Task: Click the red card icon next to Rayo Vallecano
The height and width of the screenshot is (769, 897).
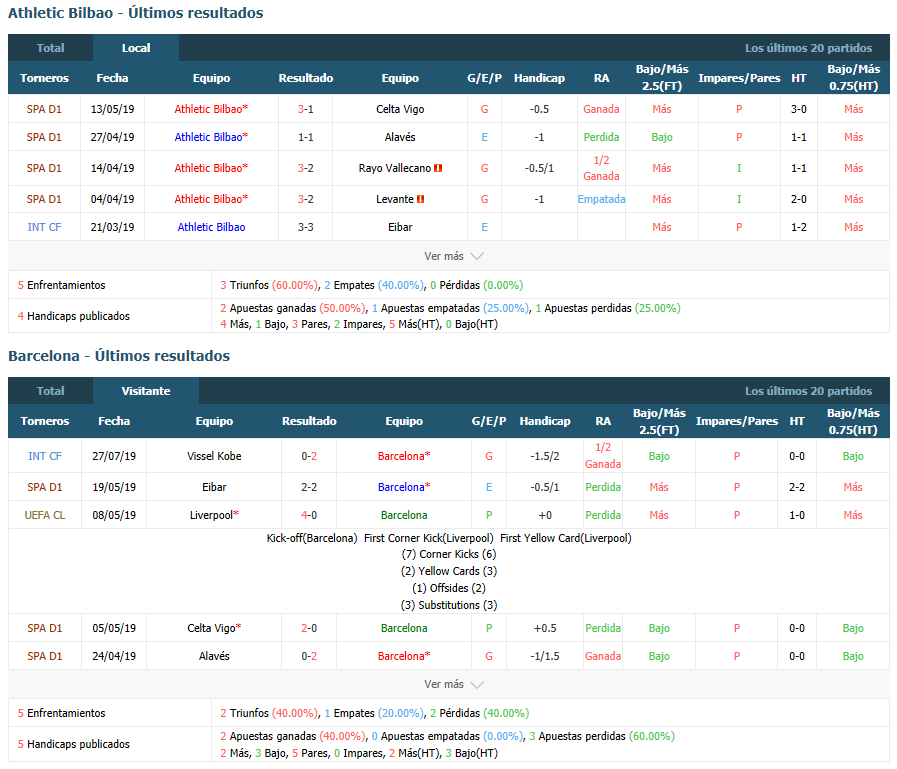Action: (x=438, y=168)
